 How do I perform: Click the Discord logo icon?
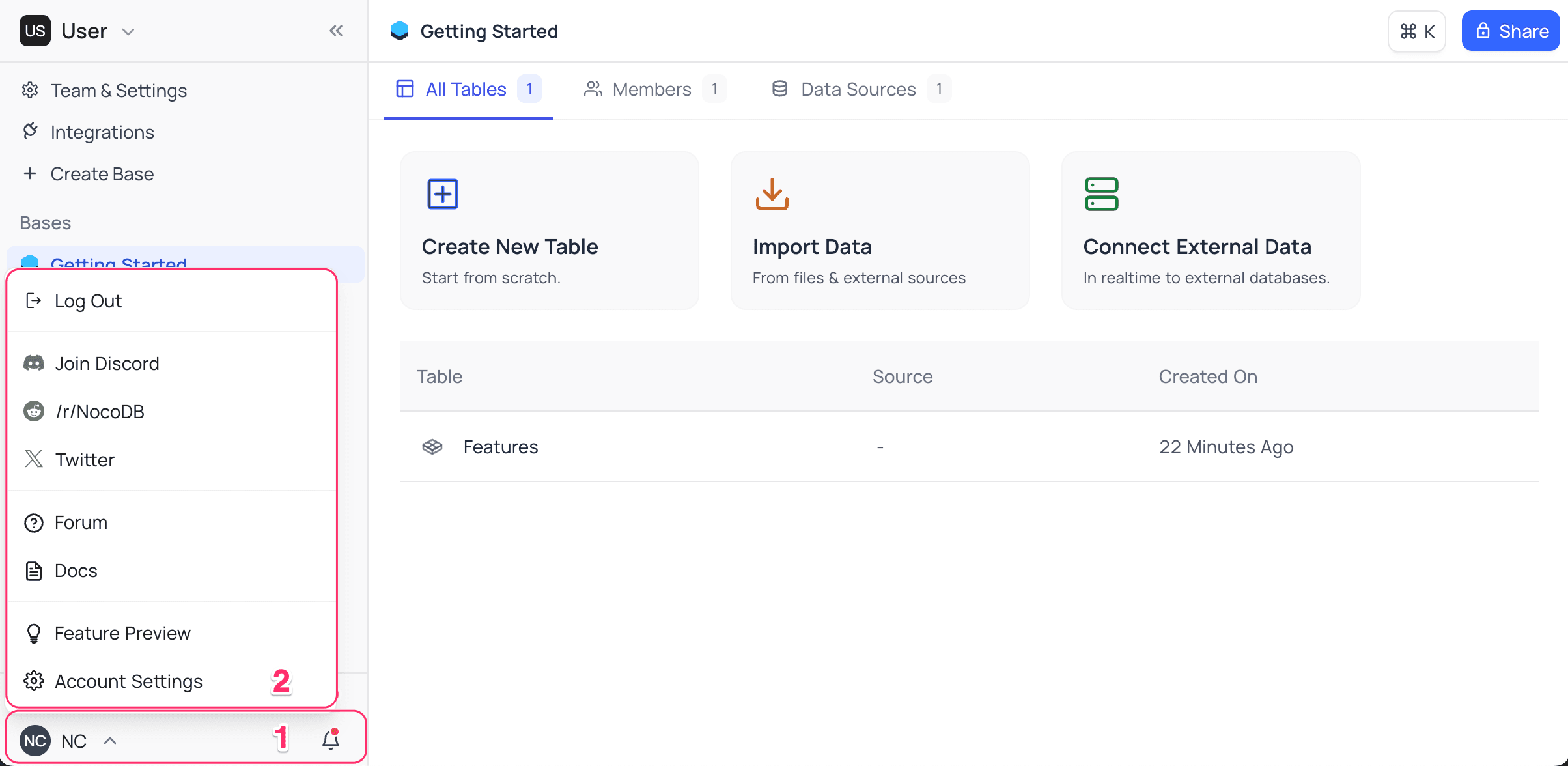(x=34, y=363)
